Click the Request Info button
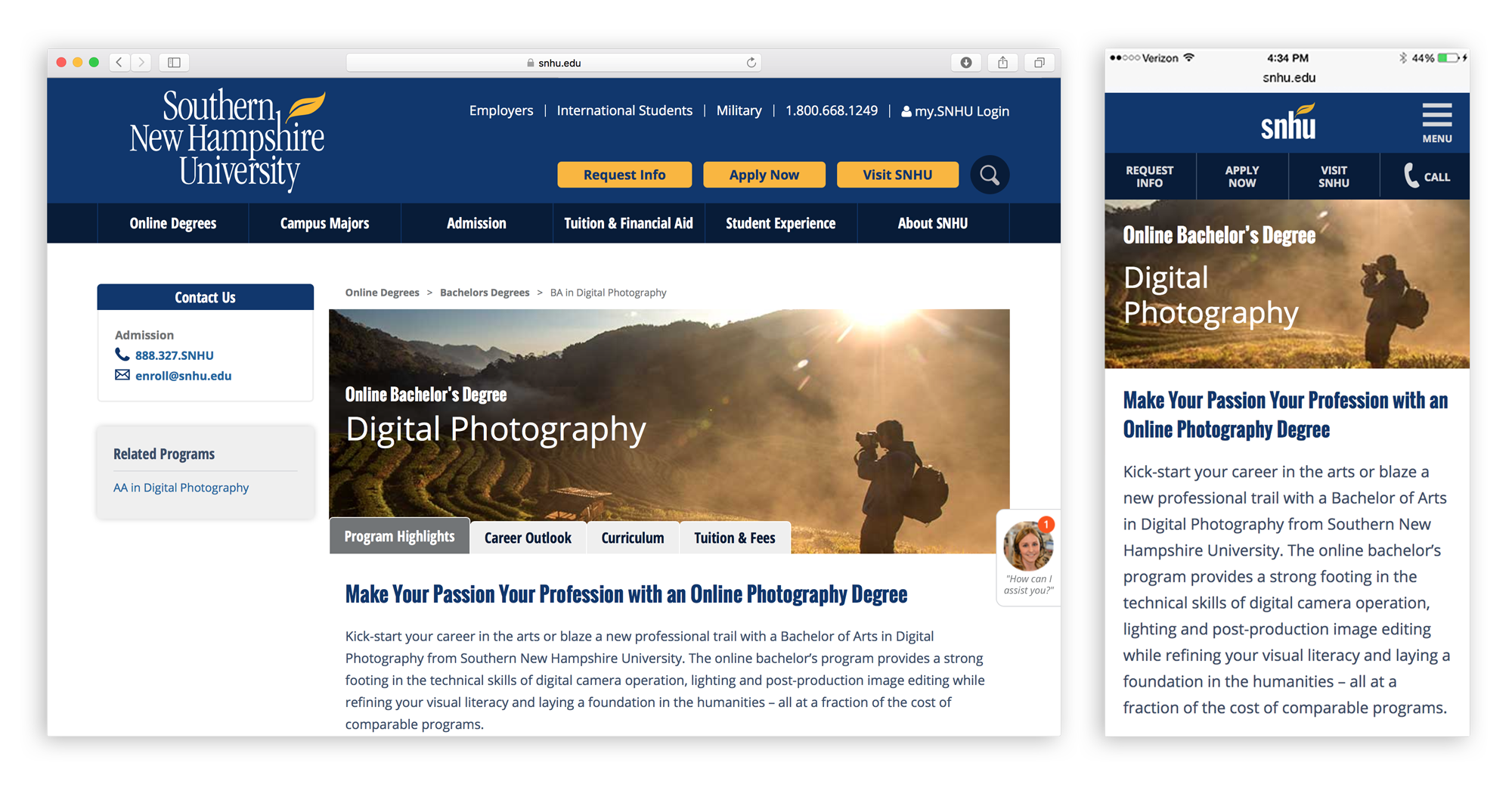This screenshot has height=803, width=1512. click(624, 175)
